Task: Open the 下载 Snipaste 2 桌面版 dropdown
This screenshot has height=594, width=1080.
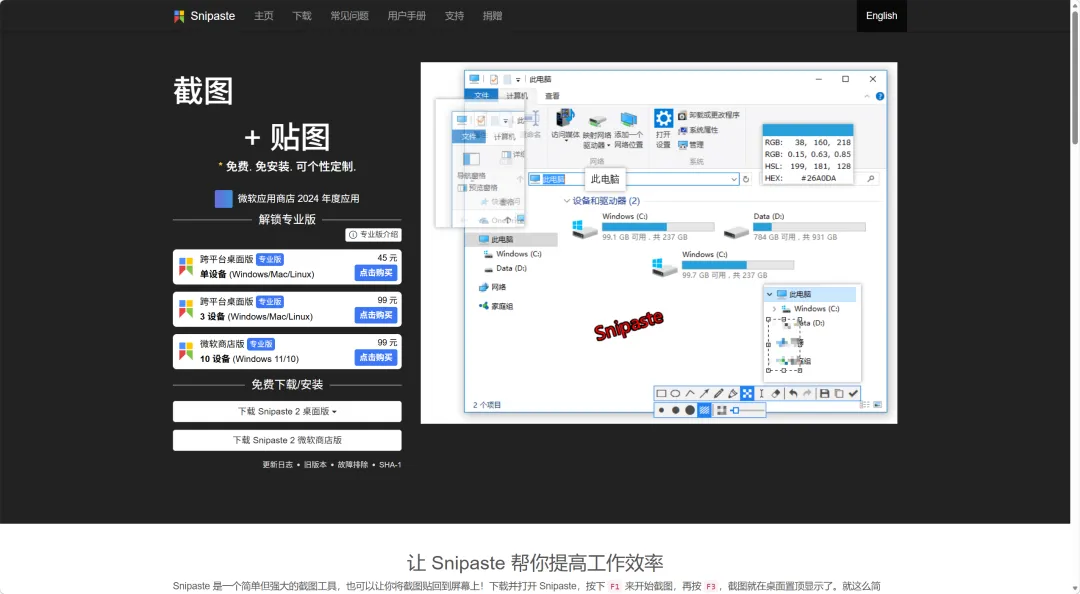Action: pos(287,411)
